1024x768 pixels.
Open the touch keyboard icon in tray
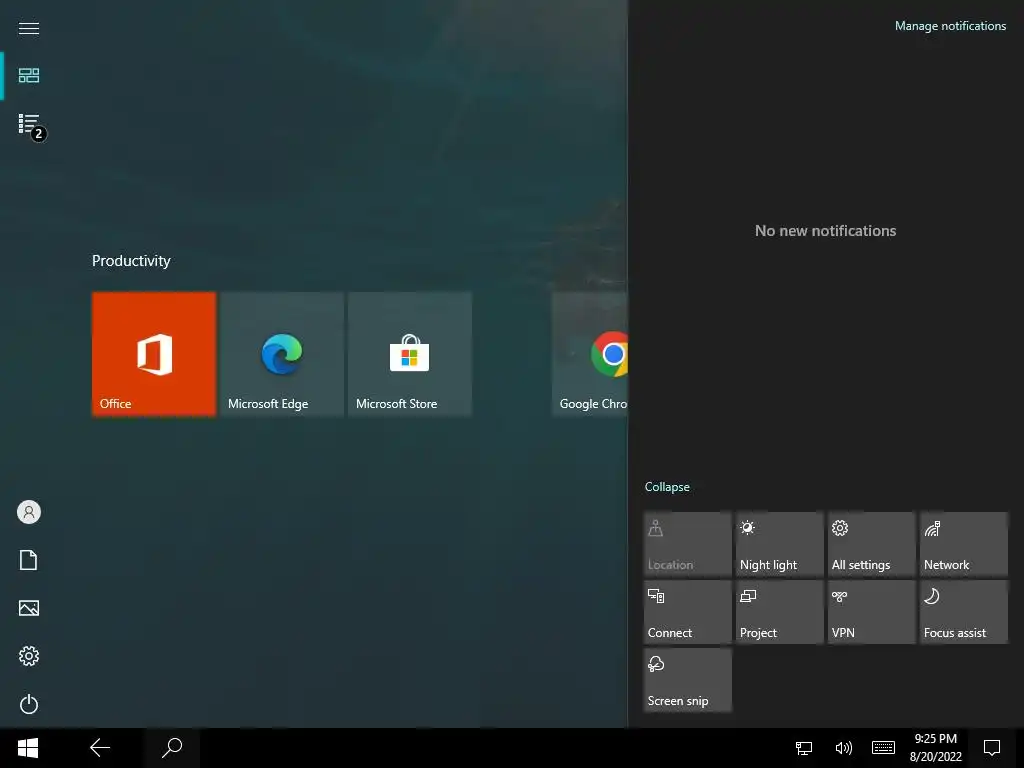[x=883, y=748]
